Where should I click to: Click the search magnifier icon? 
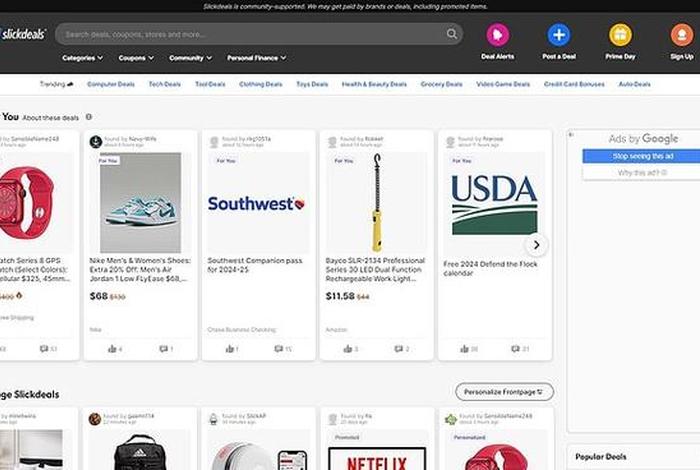pyautogui.click(x=451, y=34)
